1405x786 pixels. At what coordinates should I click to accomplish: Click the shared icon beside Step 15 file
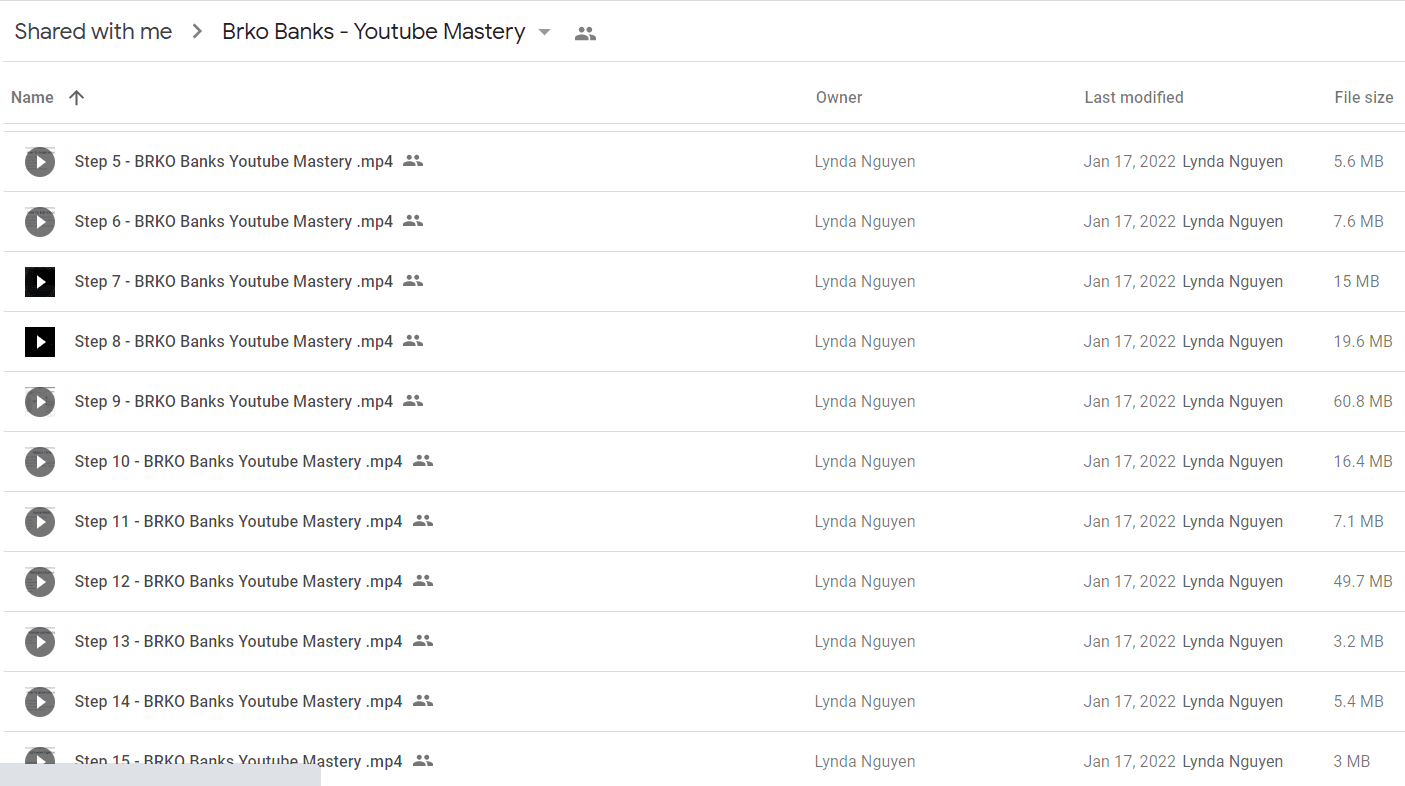click(423, 760)
